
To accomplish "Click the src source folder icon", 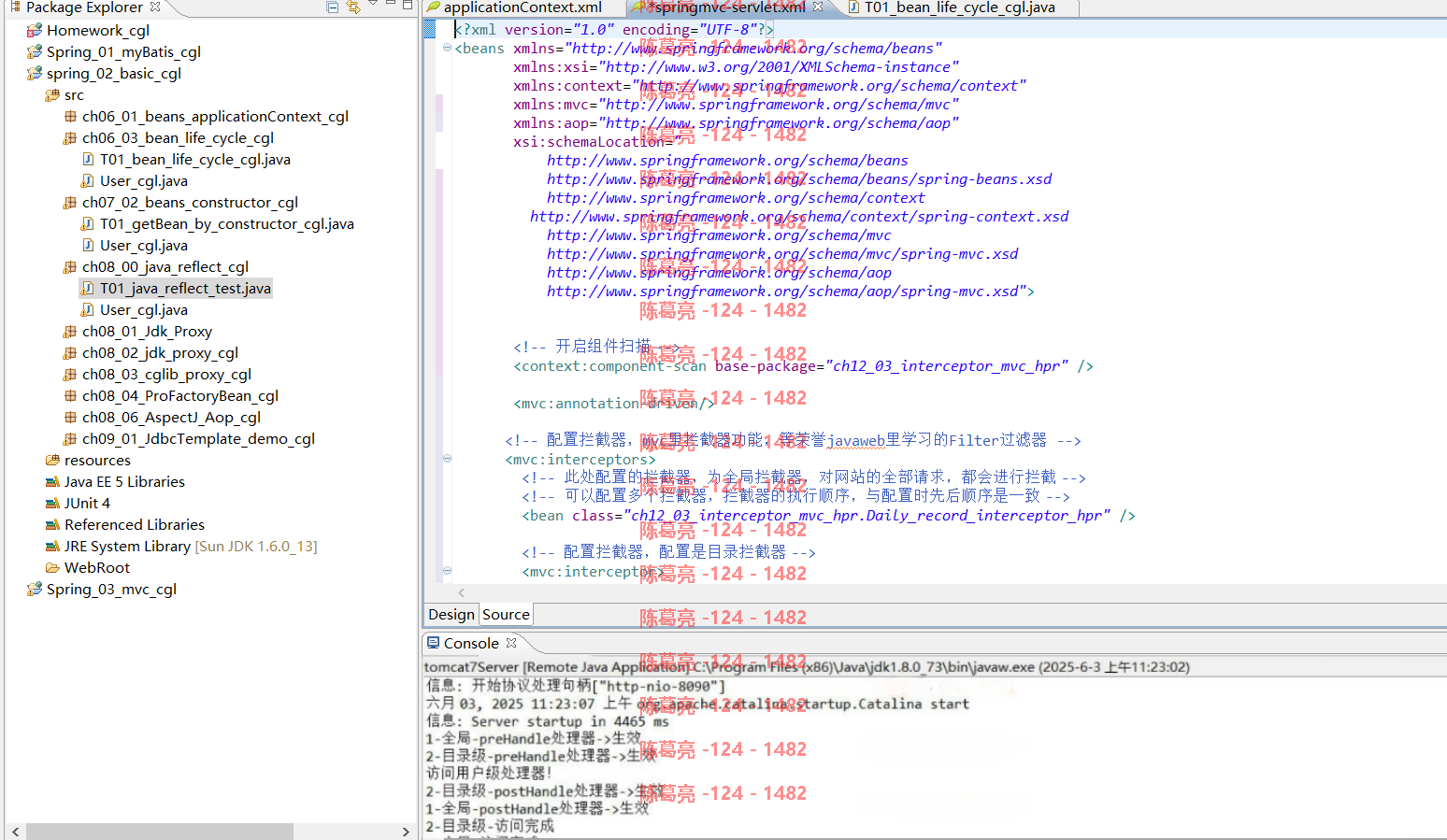I will (x=52, y=94).
